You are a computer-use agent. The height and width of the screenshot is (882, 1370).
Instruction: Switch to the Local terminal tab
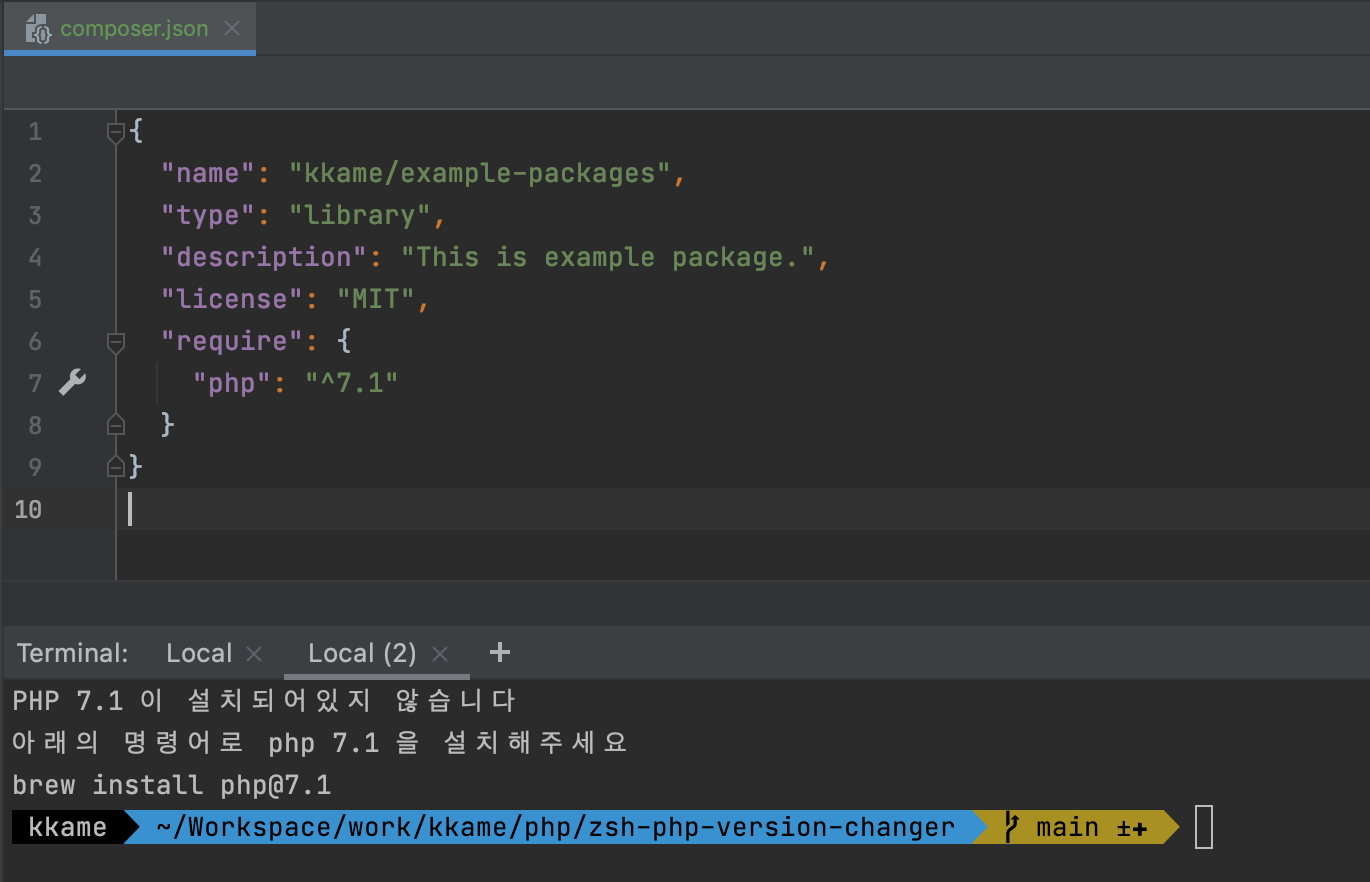tap(199, 653)
